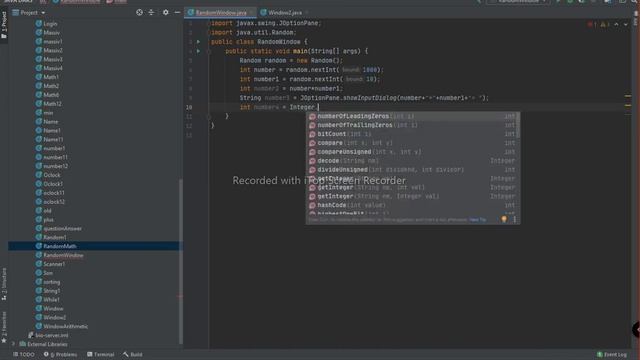This screenshot has width=640, height=360.
Task: Choose compareUnsigned completion suggestion
Action: 411,152
